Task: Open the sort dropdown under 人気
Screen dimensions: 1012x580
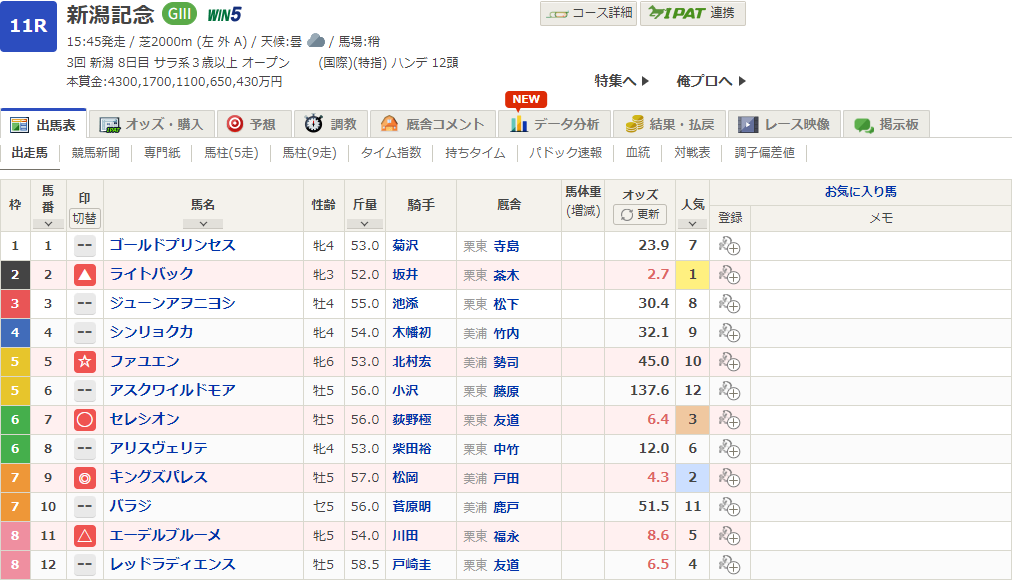Action: click(692, 224)
